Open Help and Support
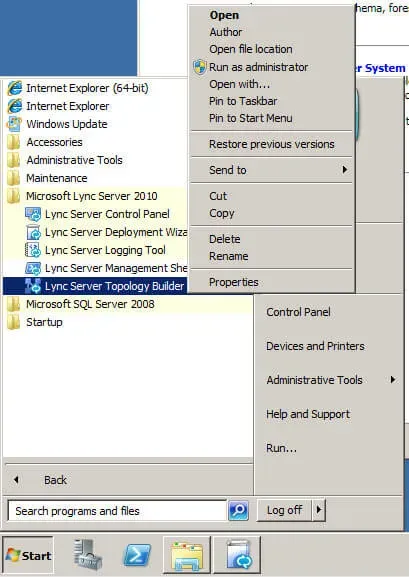This screenshot has height=577, width=409. click(x=308, y=414)
